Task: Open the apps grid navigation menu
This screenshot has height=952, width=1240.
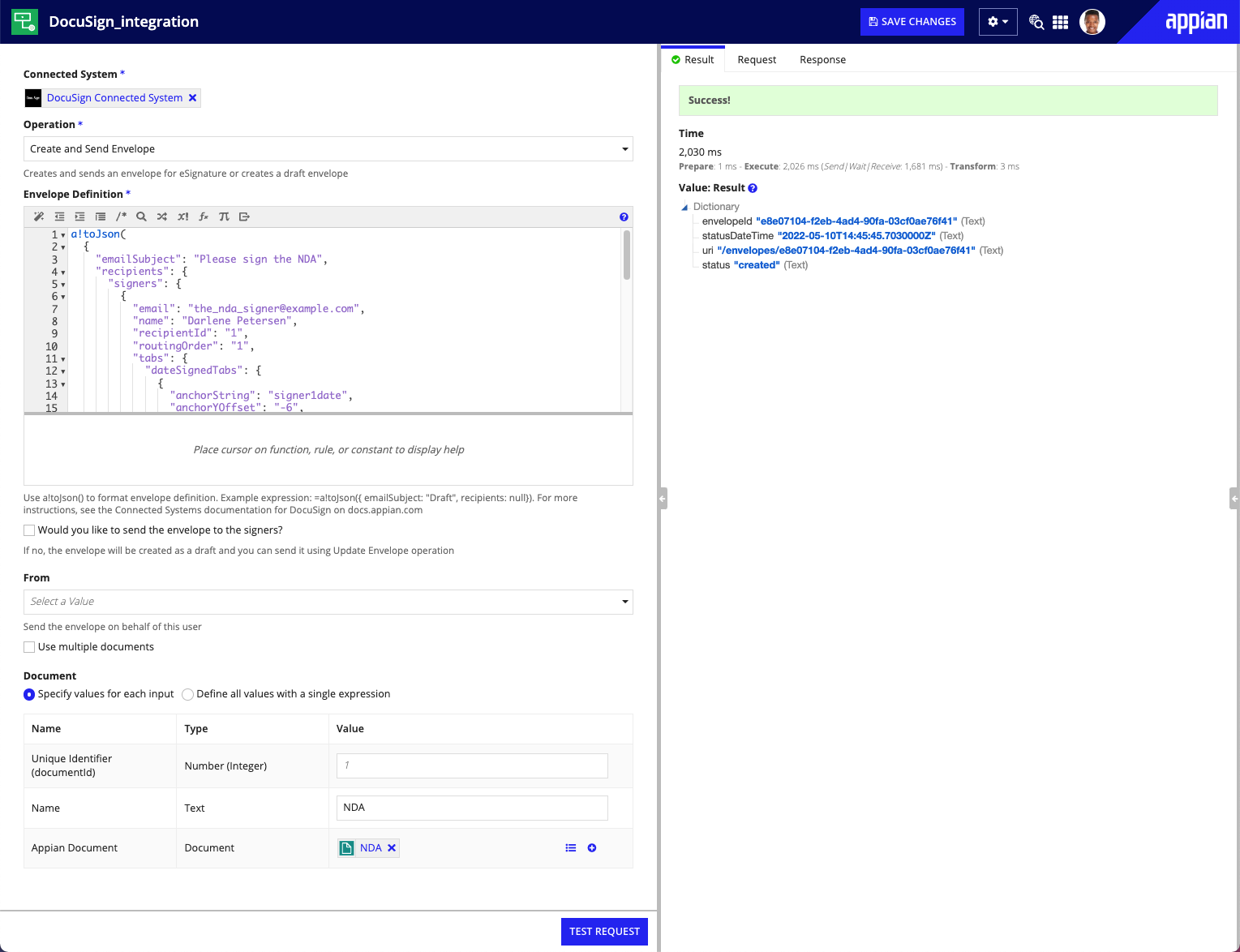Action: tap(1060, 22)
